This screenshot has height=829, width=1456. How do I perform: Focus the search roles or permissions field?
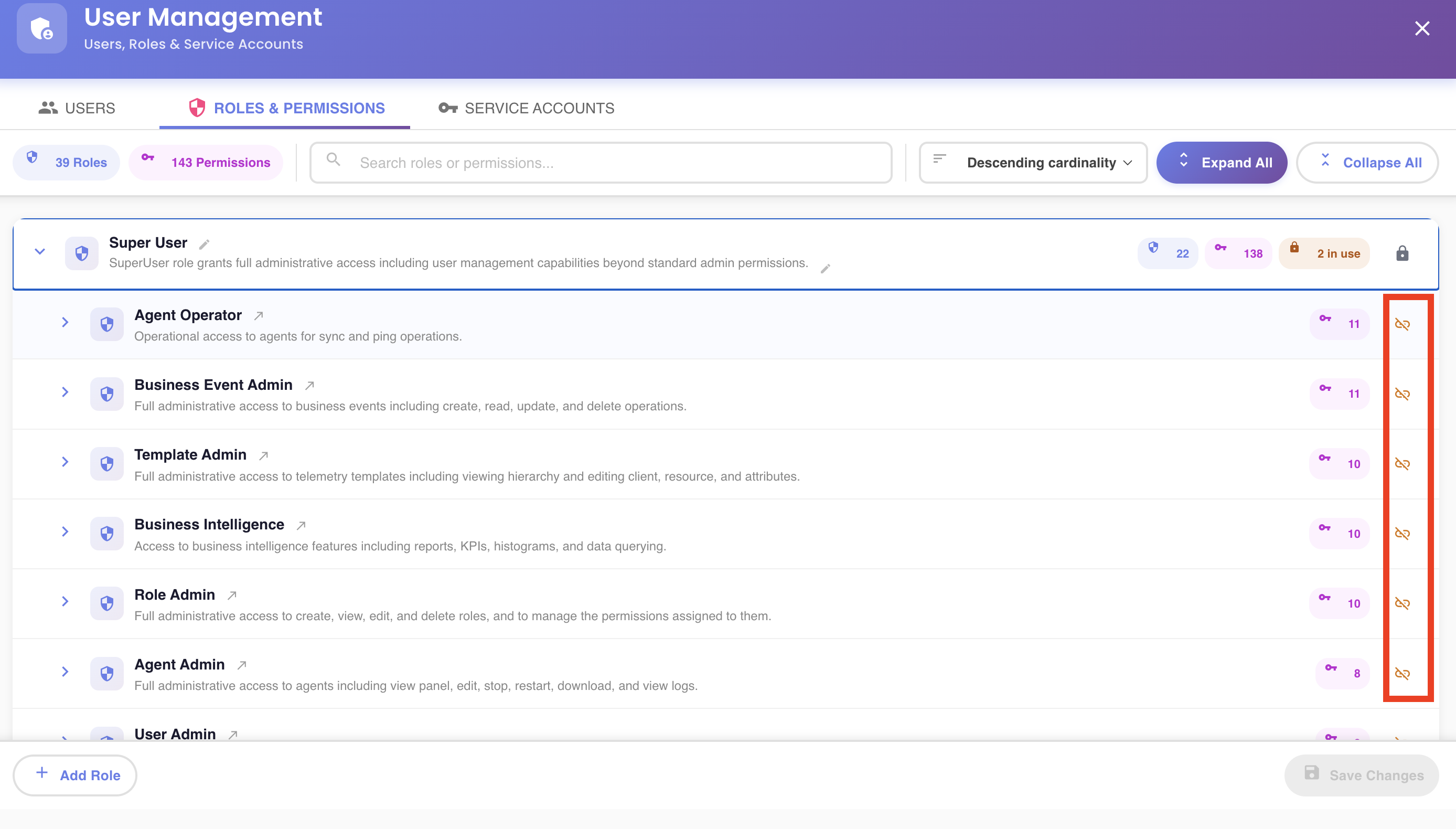(x=601, y=163)
